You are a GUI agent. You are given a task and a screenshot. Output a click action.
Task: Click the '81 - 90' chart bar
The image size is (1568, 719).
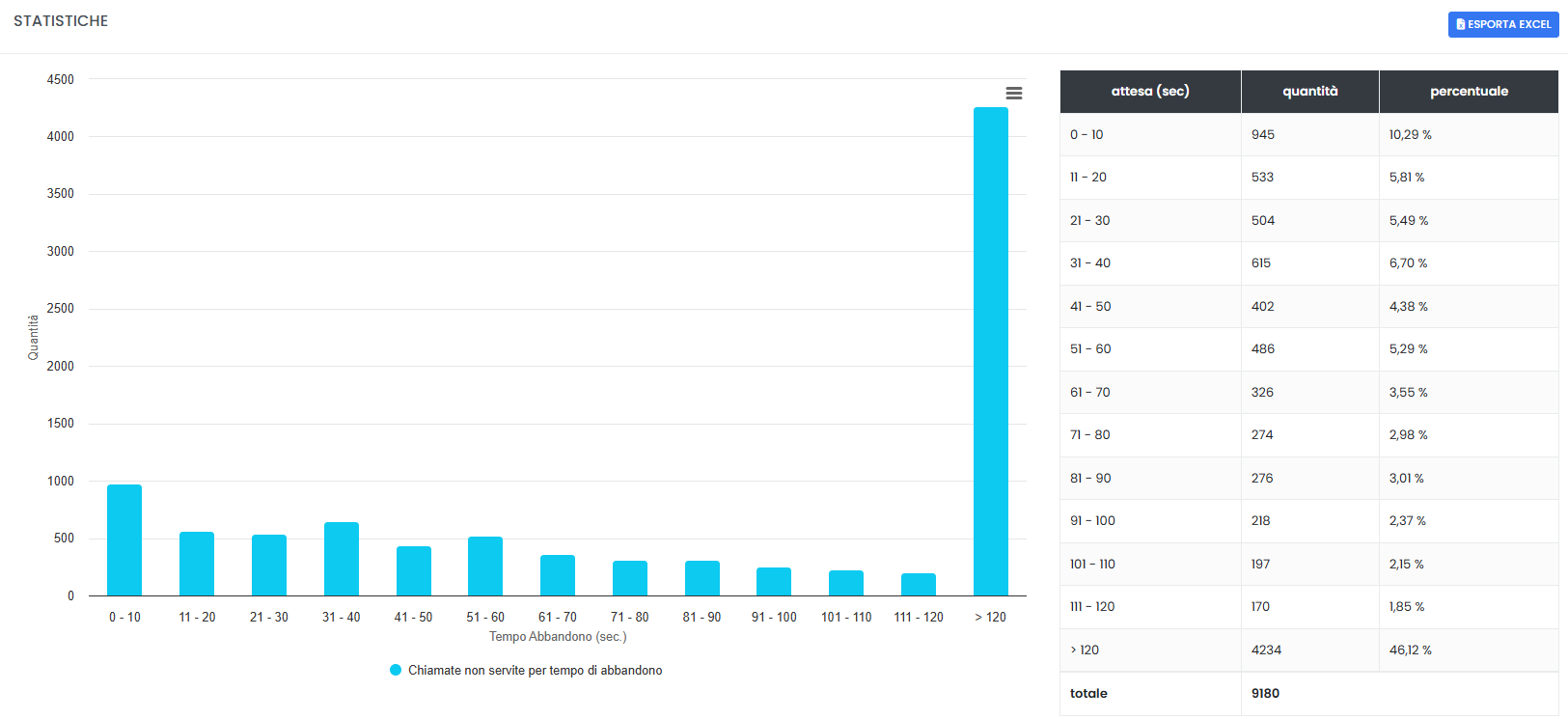coord(702,578)
